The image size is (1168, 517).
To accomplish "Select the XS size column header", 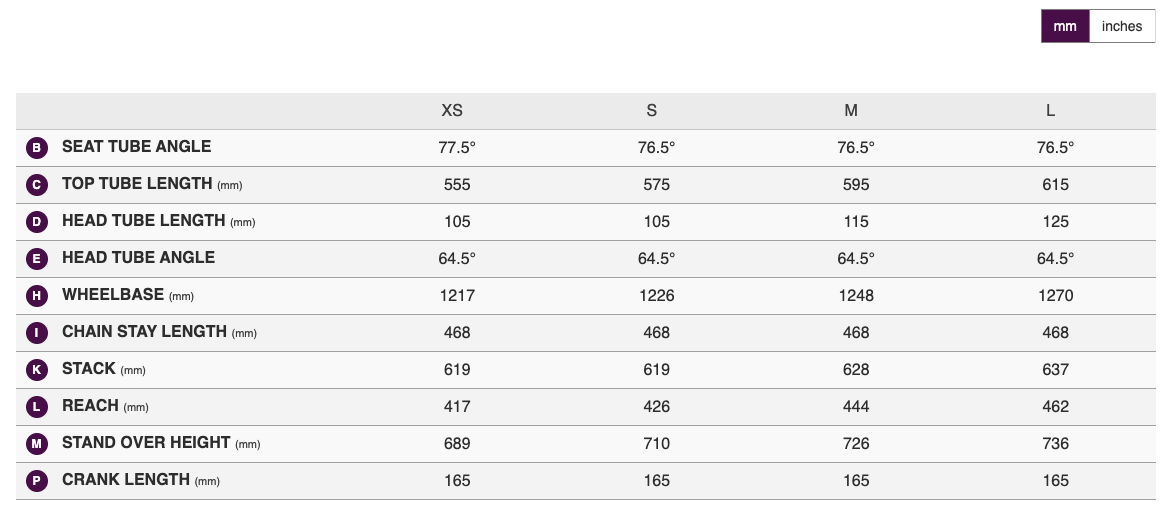I will 452,110.
